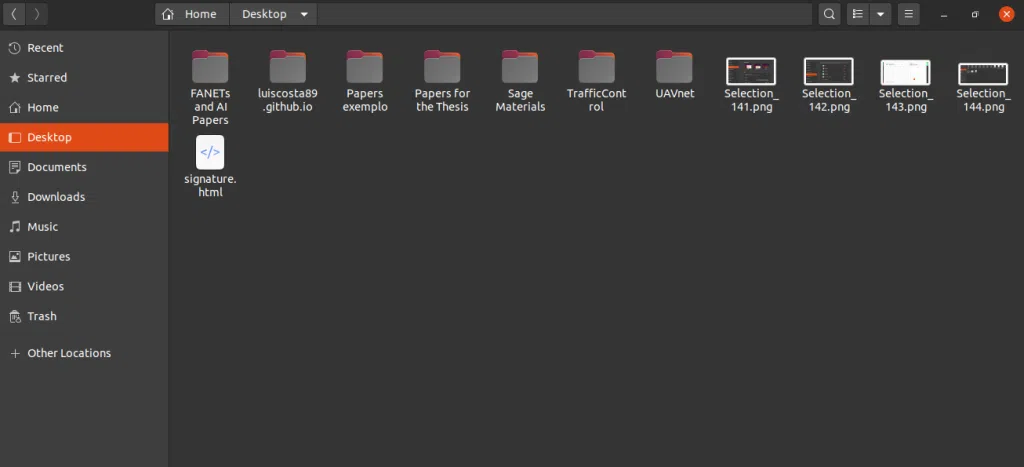Select Selection_141.png thumbnail
Viewport: 1024px width, 467px height.
point(751,71)
